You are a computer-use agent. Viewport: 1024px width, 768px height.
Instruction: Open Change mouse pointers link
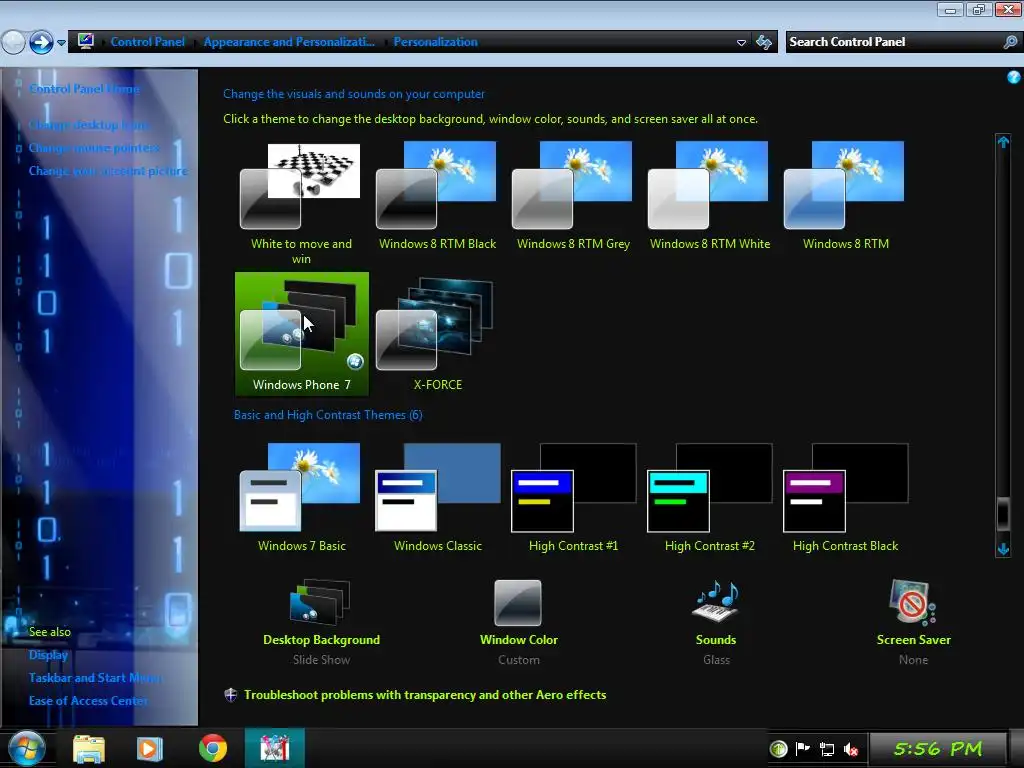(94, 148)
